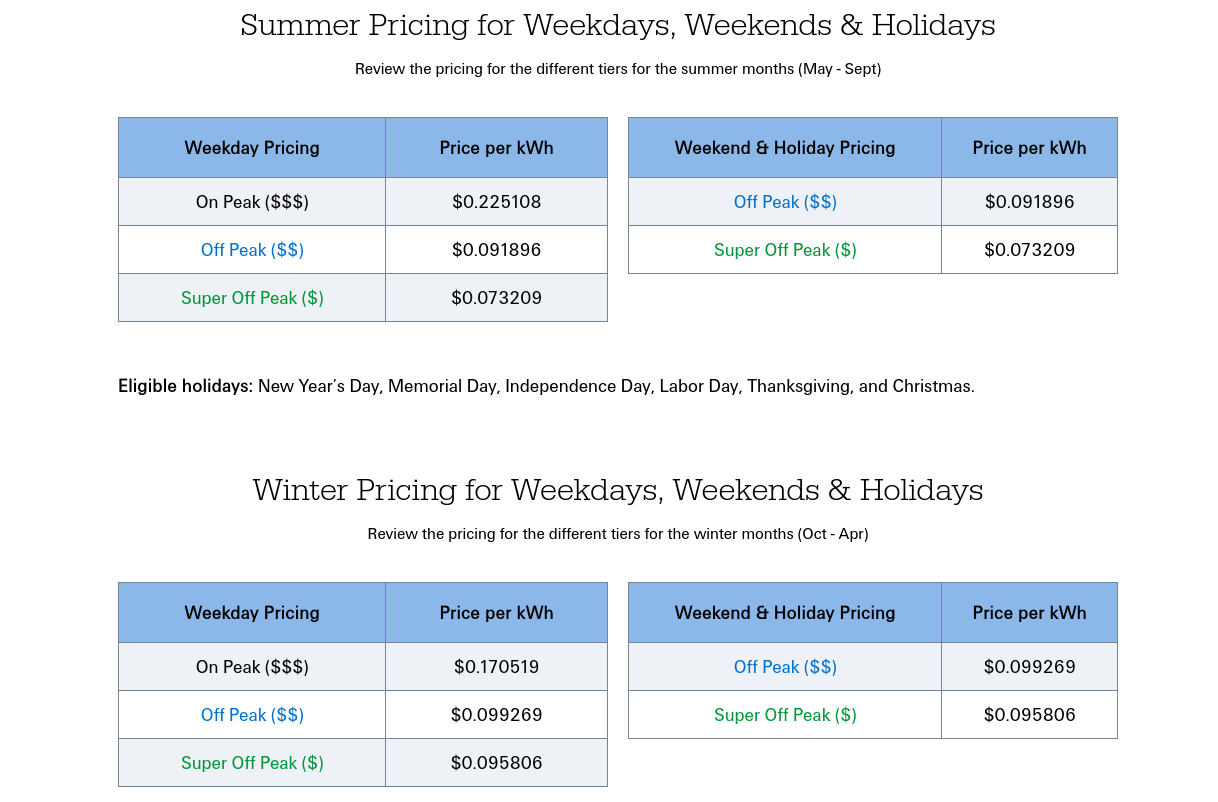Select summer weekday Super Off Peak ($) label
Screen dimensions: 1218x802
point(252,298)
